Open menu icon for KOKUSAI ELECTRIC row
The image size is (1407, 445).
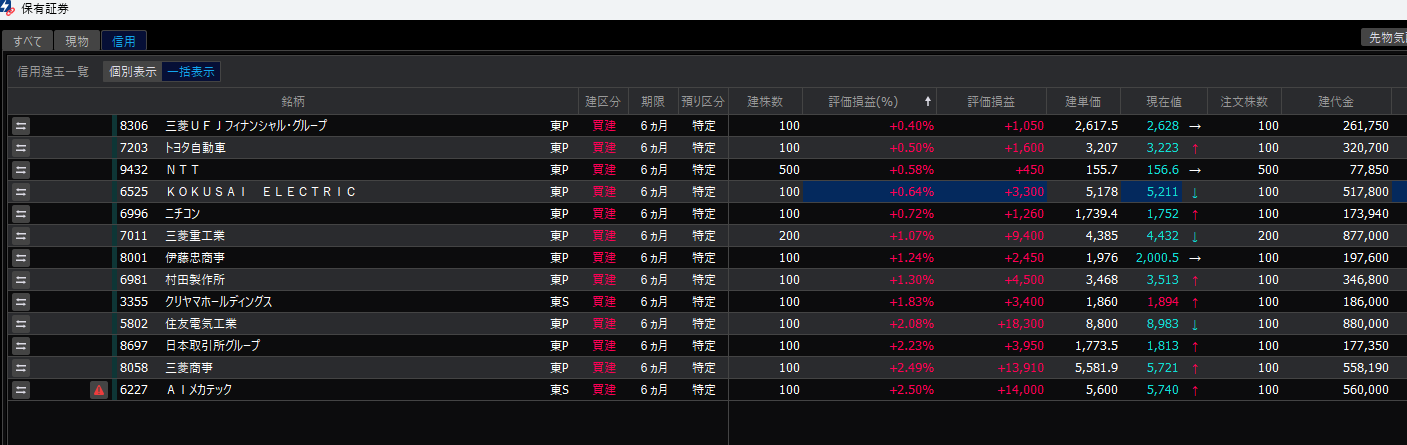coord(21,192)
